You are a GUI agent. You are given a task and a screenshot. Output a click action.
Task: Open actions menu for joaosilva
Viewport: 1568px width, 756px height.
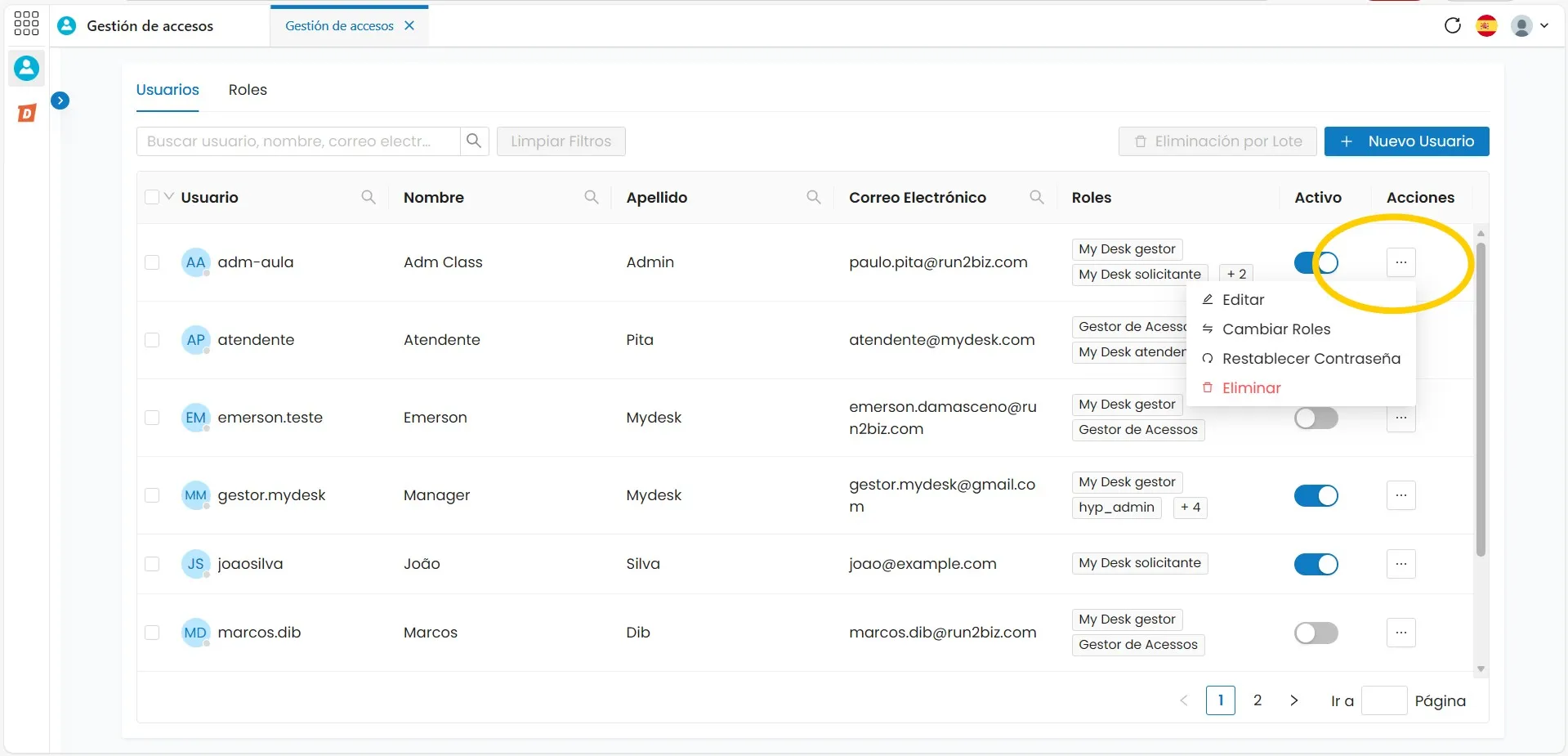coord(1400,564)
